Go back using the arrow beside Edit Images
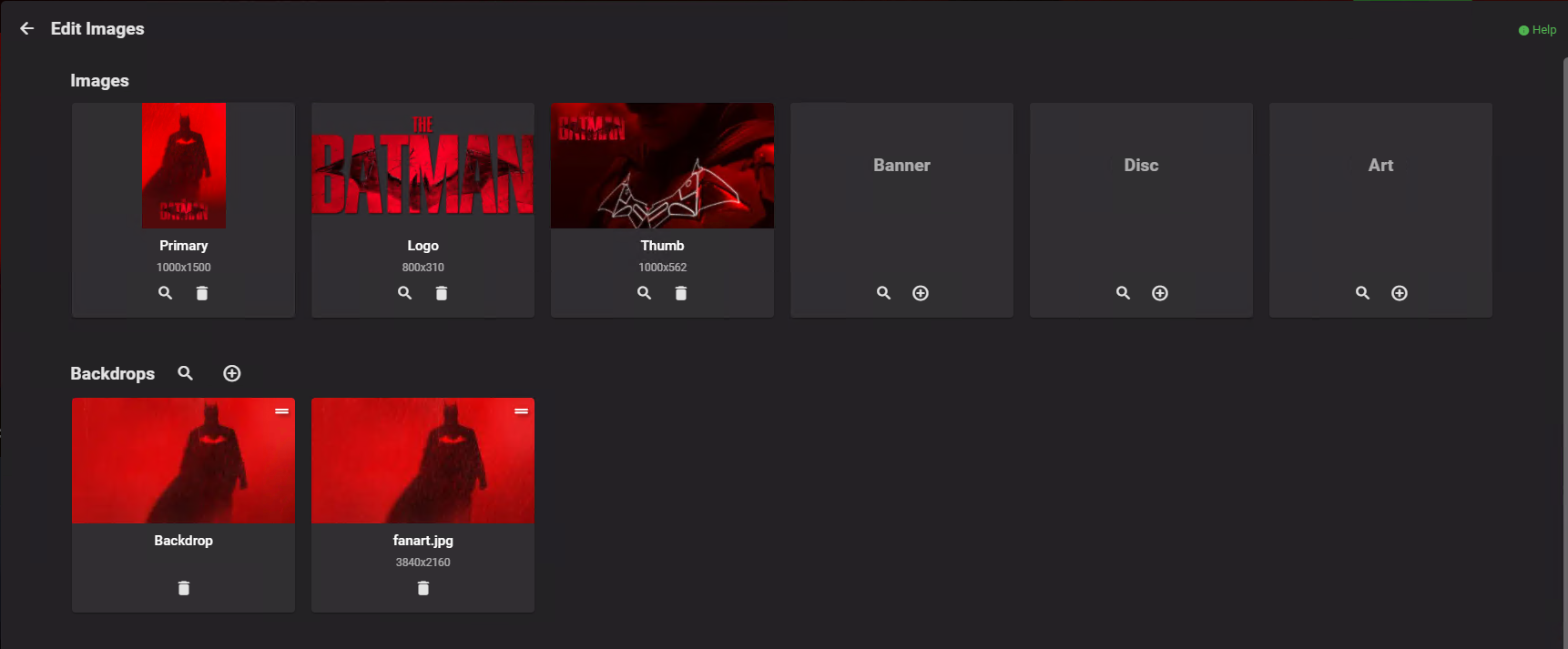The image size is (1568, 649). (x=26, y=28)
